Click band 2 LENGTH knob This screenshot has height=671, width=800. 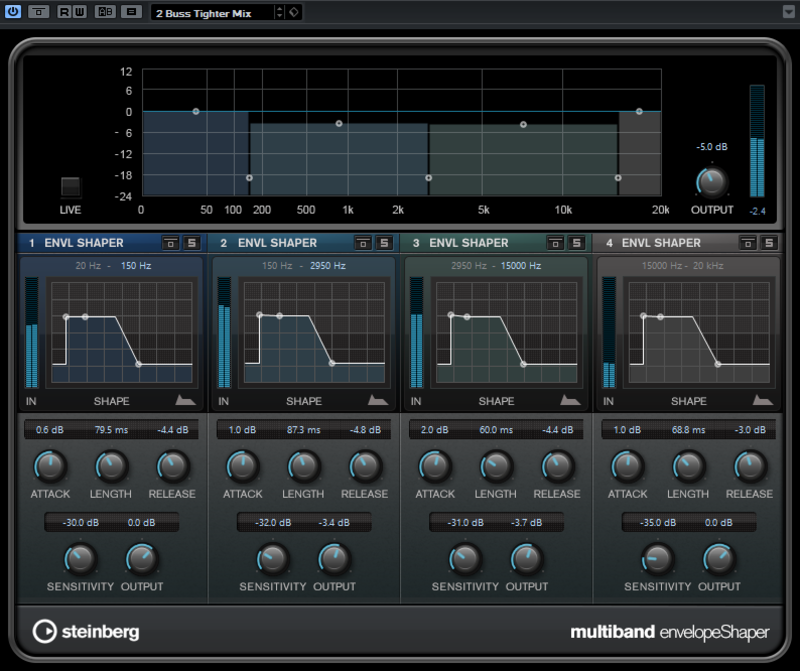click(303, 466)
